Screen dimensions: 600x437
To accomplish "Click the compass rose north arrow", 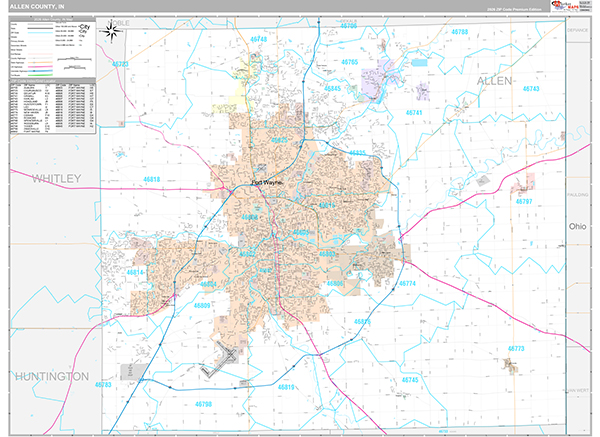I will point(112,32).
